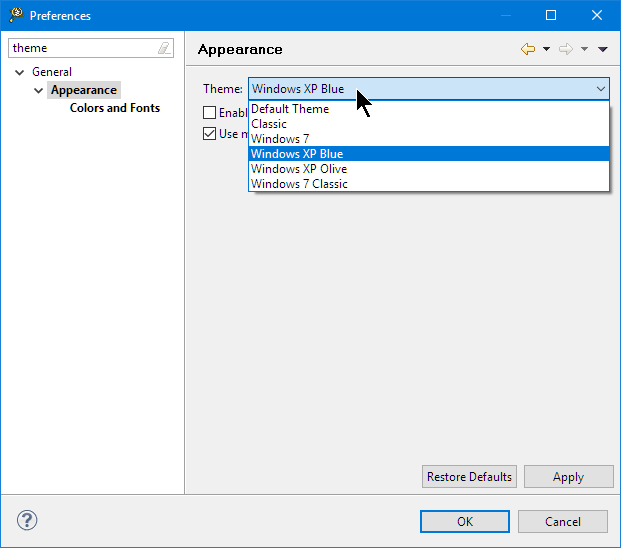
Task: Toggle the Enable checkbox under Theme
Action: 209,112
